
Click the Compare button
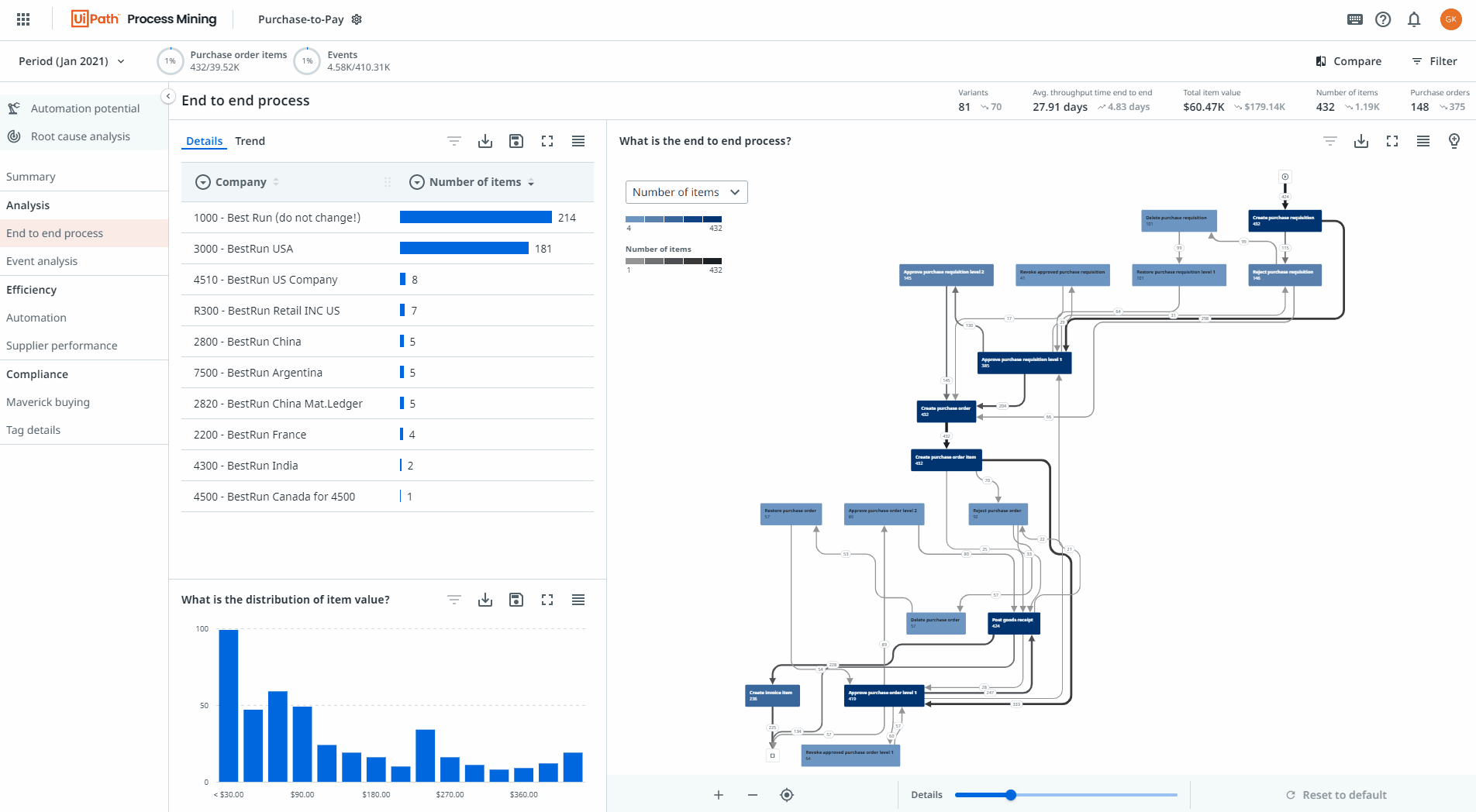point(1348,61)
